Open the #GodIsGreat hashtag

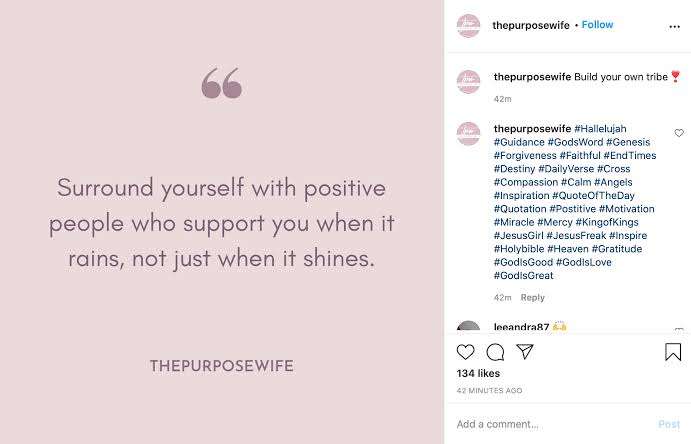click(x=524, y=276)
